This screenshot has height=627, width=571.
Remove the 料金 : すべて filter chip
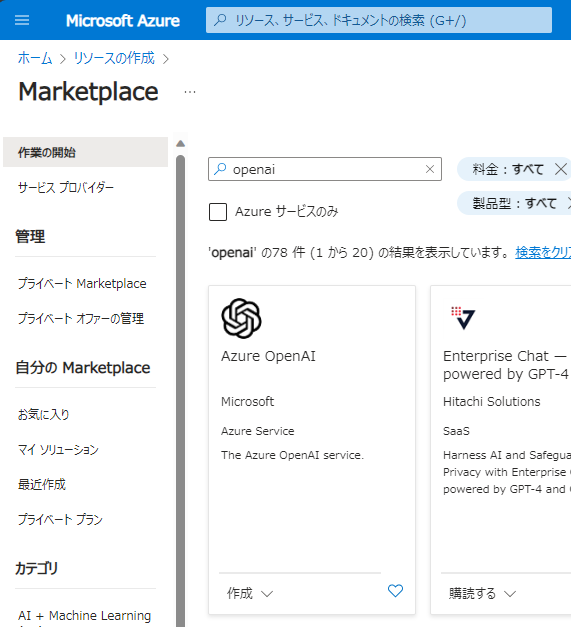click(x=561, y=169)
